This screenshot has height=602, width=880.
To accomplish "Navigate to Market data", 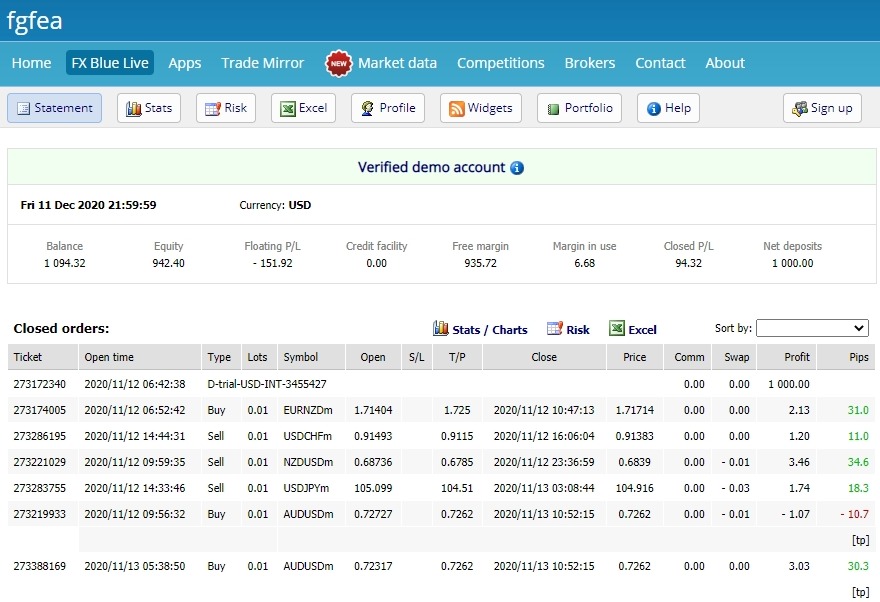I will coord(397,63).
